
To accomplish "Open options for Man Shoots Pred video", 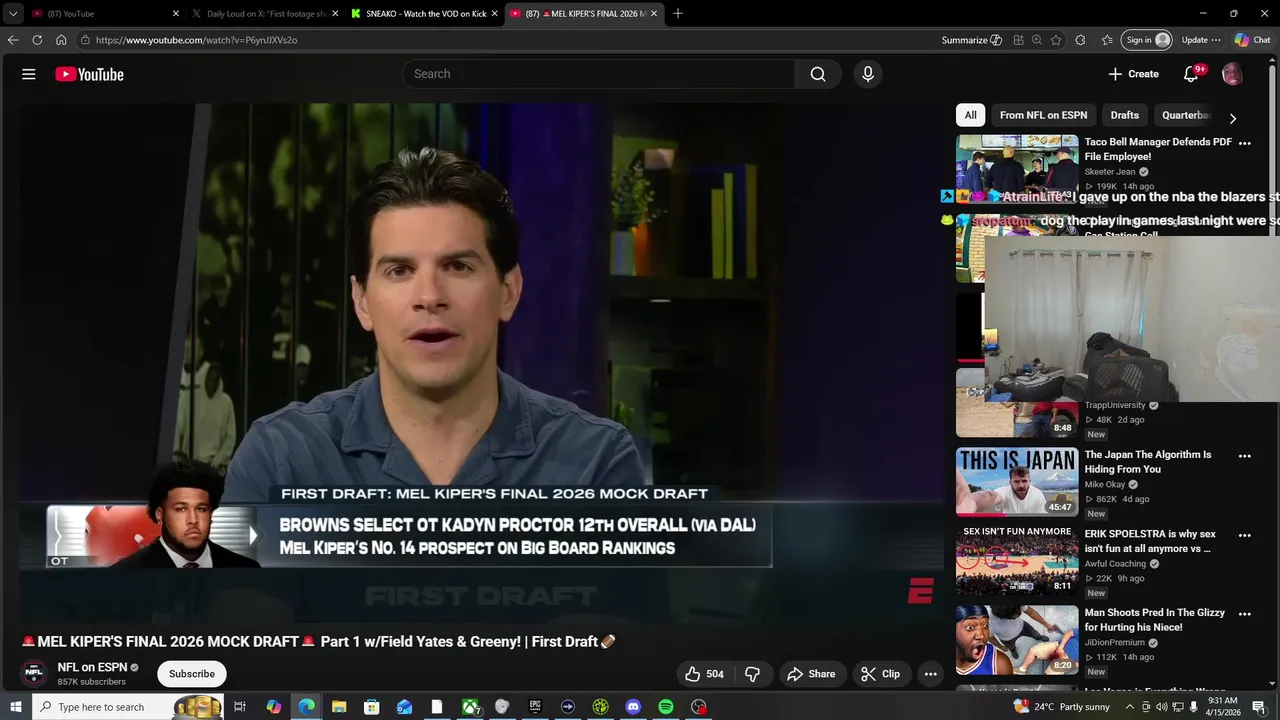I will point(1245,614).
